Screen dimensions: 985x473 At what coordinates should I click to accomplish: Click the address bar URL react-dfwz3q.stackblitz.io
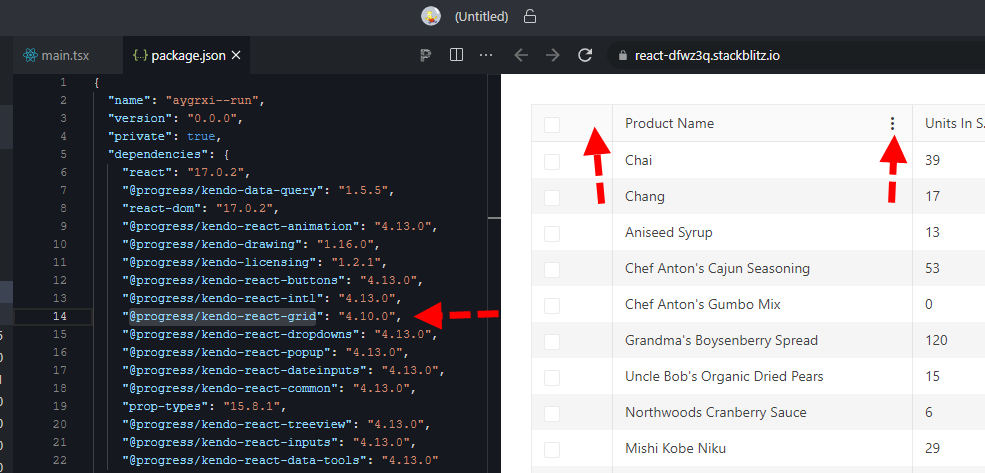[707, 55]
